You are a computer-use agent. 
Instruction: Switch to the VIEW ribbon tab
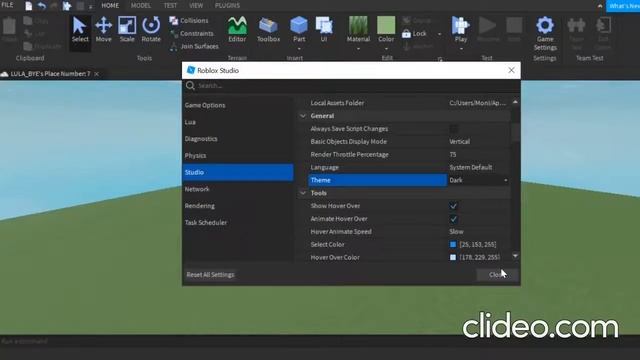(x=196, y=6)
